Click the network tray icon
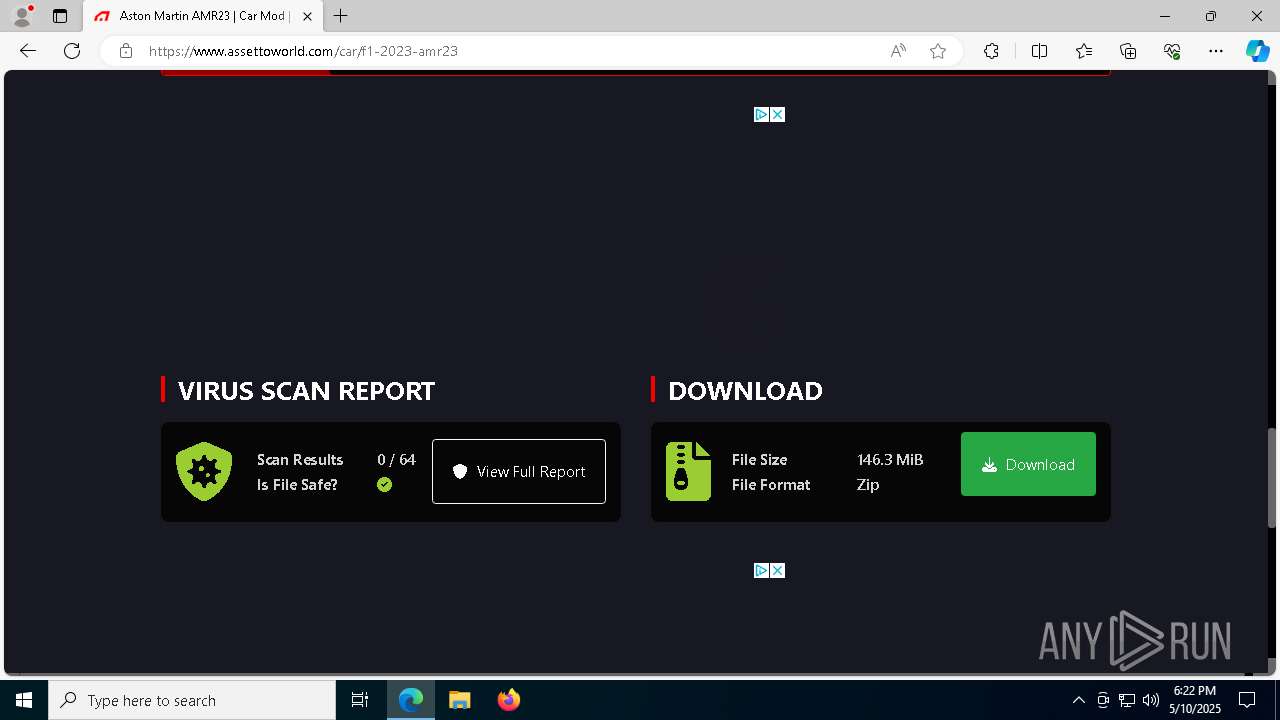Image resolution: width=1280 pixels, height=720 pixels. (x=1127, y=700)
